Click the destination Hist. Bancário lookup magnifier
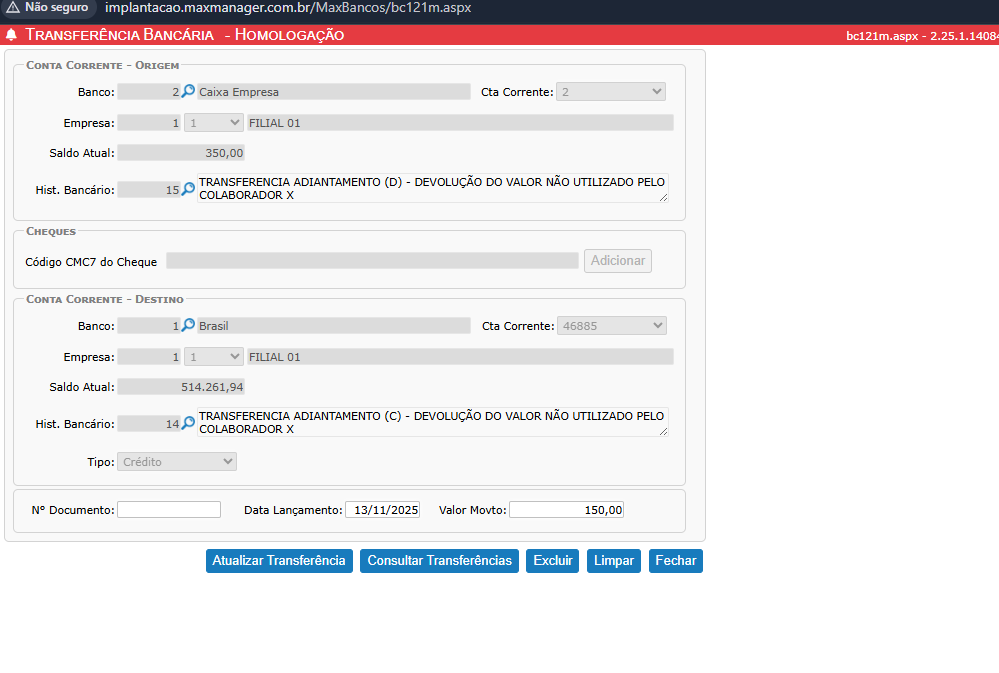The width and height of the screenshot is (999, 673). click(x=188, y=423)
